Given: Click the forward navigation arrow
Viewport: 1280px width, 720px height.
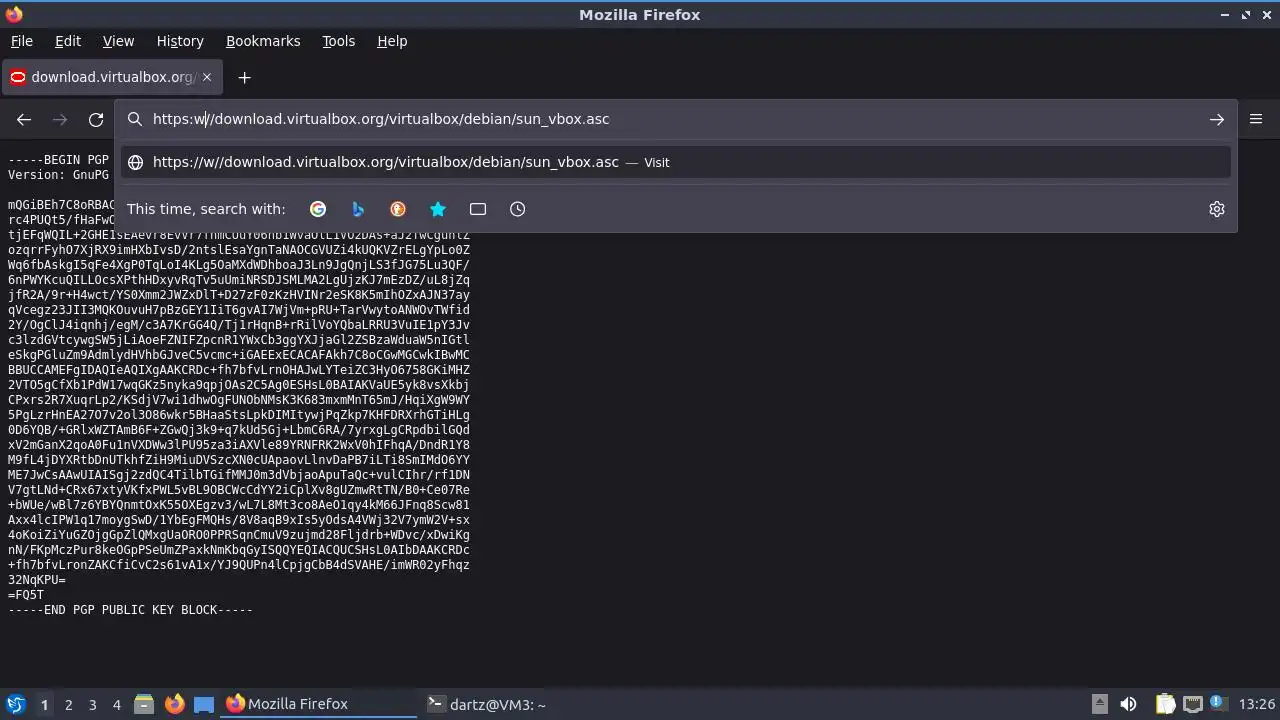Looking at the screenshot, I should (60, 119).
